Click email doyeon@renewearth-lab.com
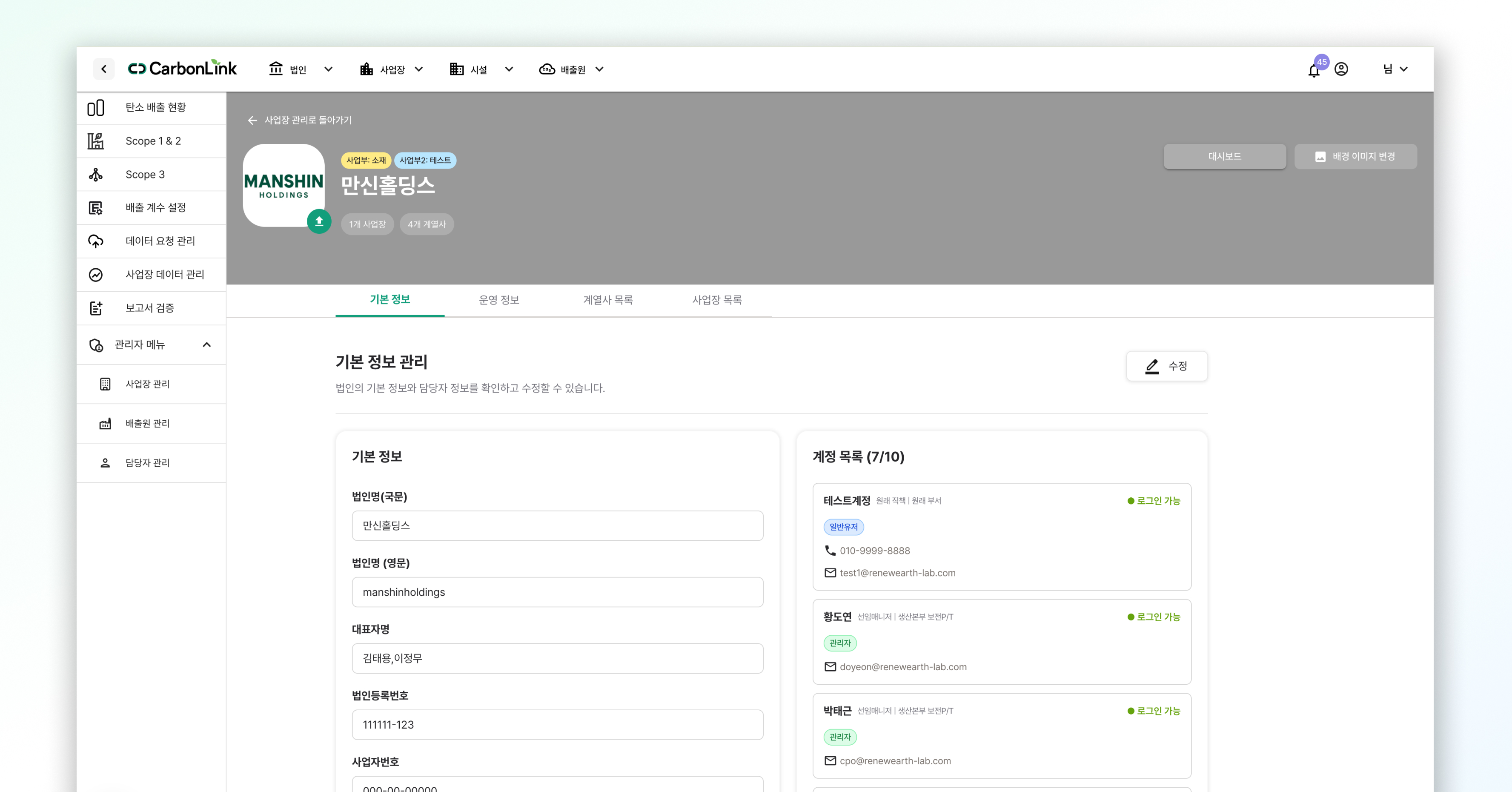Viewport: 1512px width, 792px height. point(903,666)
